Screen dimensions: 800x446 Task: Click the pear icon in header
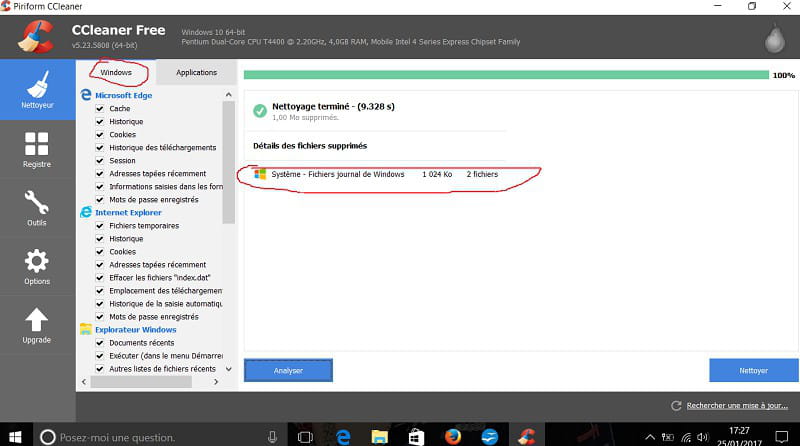pos(774,38)
